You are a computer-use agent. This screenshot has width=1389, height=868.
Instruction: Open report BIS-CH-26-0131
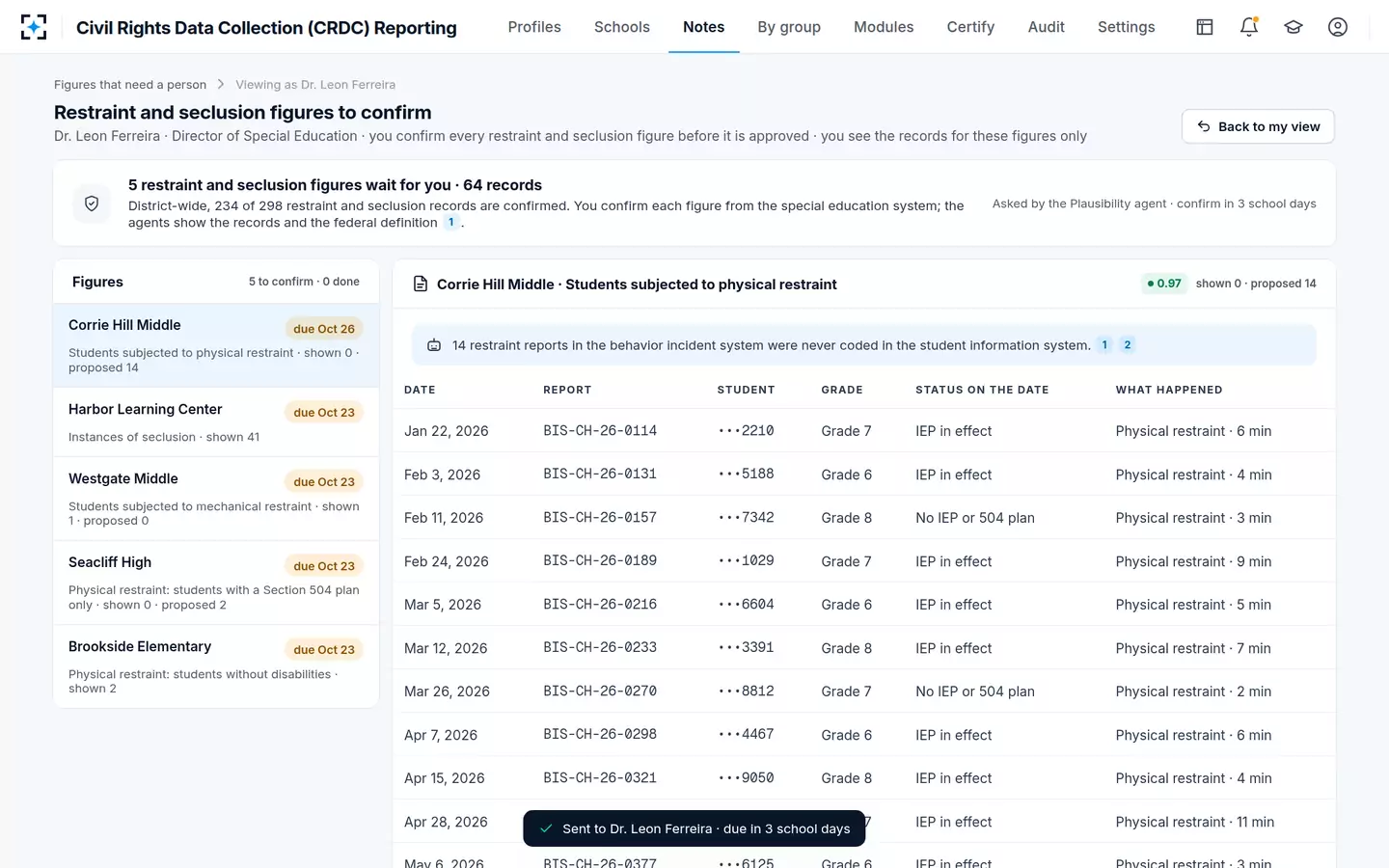600,475
